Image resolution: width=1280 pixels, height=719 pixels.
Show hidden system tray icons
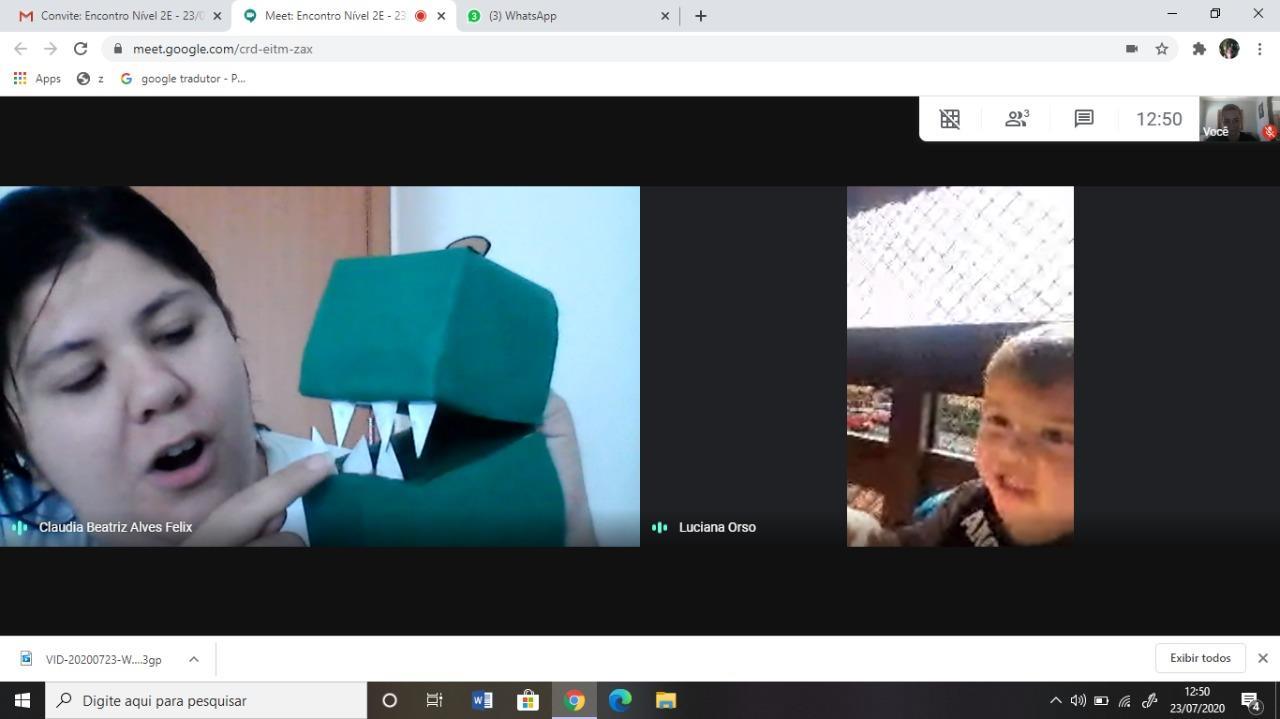(1055, 700)
